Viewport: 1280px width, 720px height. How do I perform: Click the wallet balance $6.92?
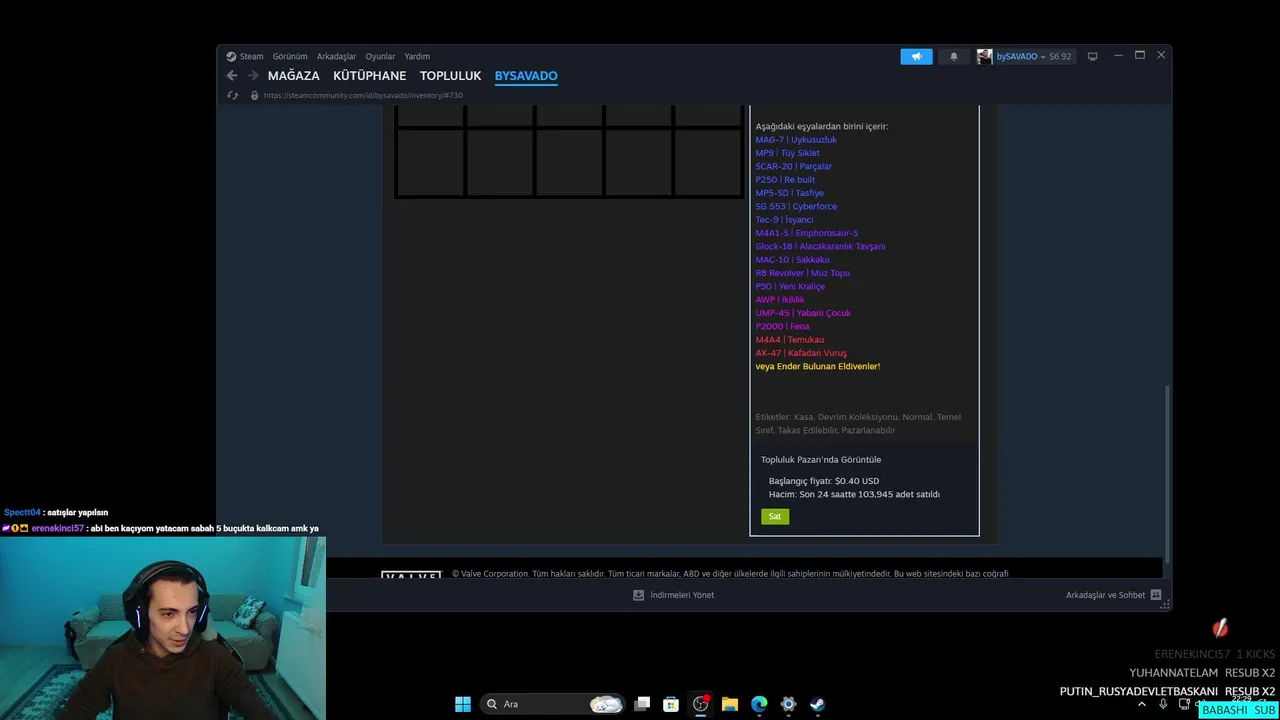tap(1060, 56)
